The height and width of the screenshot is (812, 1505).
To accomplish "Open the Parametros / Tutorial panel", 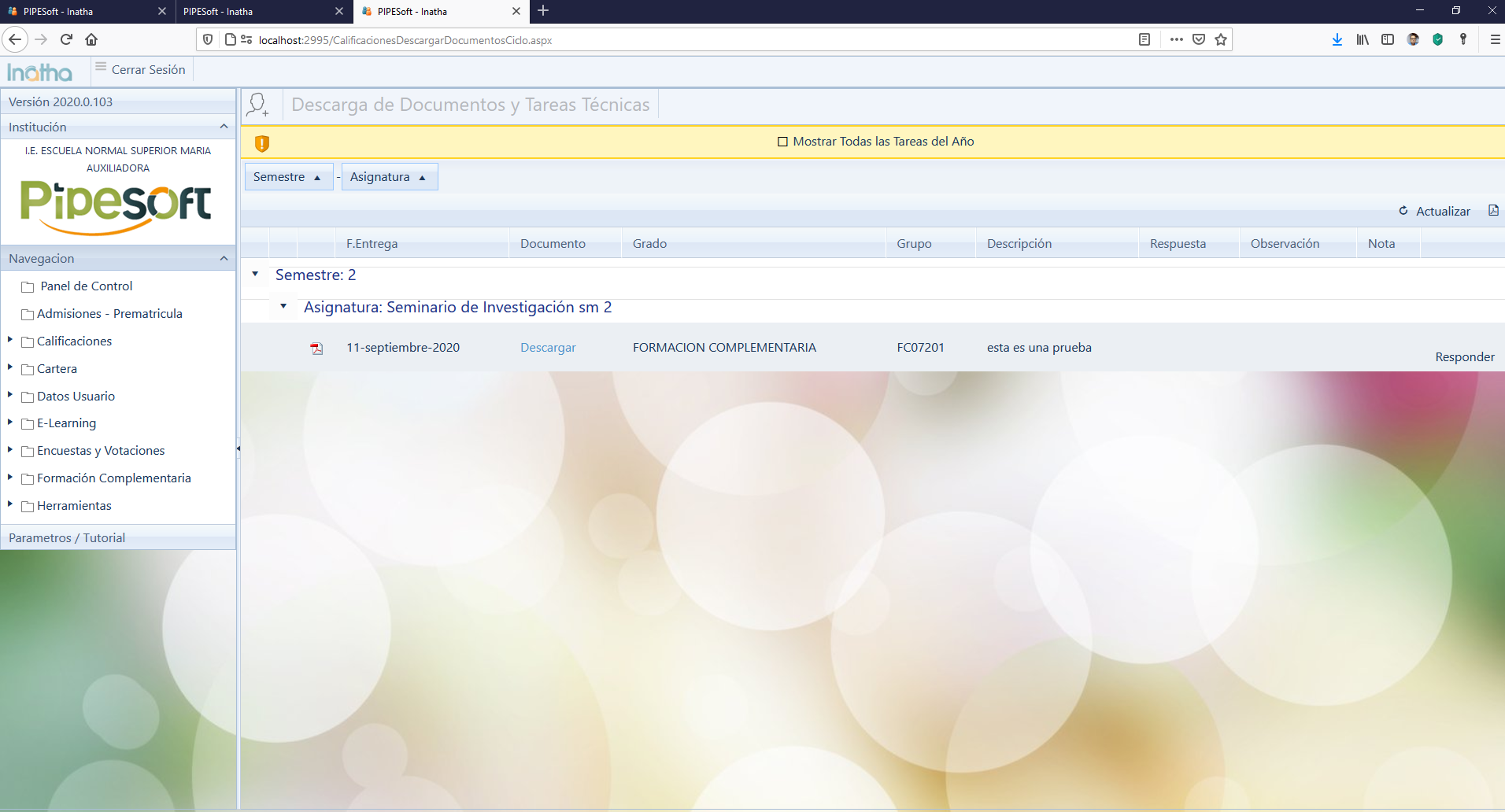I will 118,537.
